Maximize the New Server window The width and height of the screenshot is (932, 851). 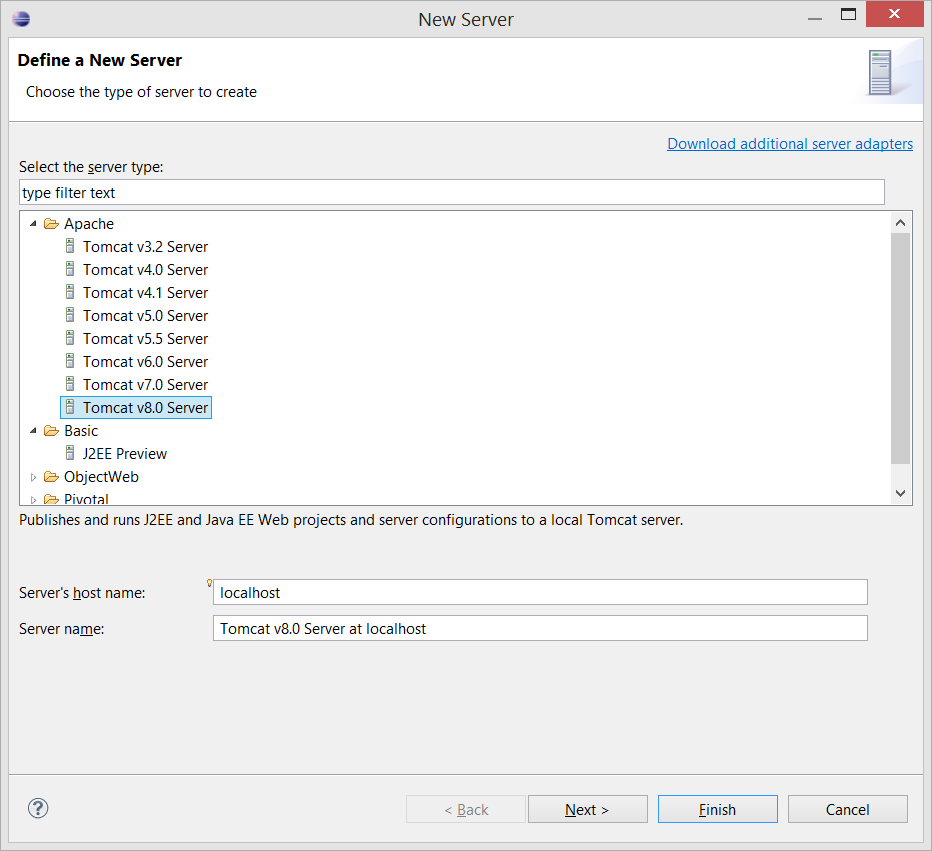[x=848, y=14]
